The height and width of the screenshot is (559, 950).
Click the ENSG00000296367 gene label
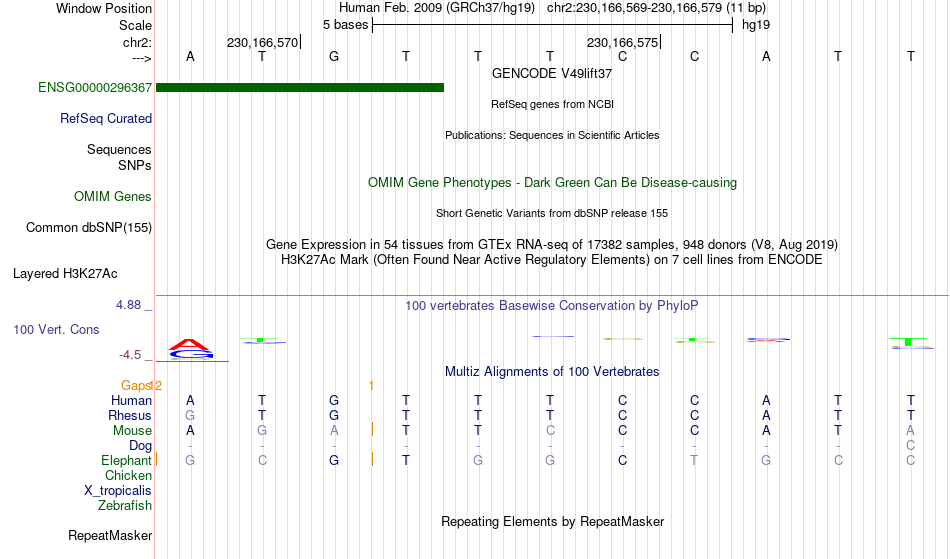tap(95, 88)
